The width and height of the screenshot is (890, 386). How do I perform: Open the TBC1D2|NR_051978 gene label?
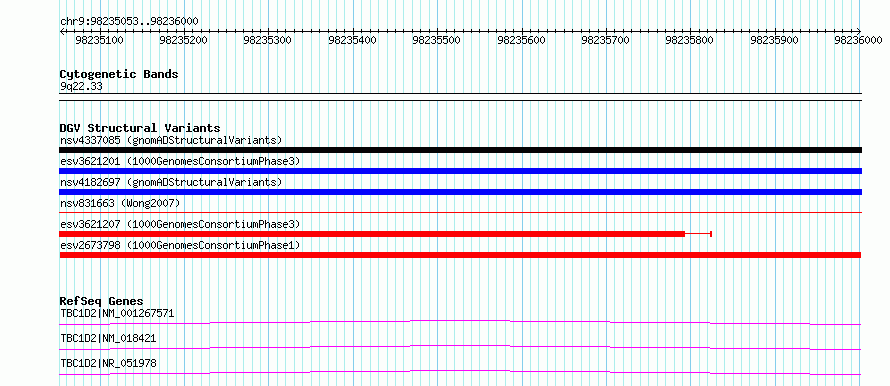pyautogui.click(x=108, y=363)
